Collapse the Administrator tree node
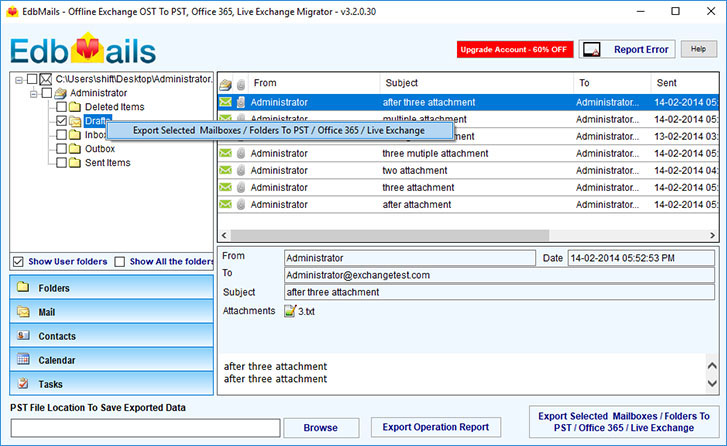The width and height of the screenshot is (727, 446). tap(33, 94)
